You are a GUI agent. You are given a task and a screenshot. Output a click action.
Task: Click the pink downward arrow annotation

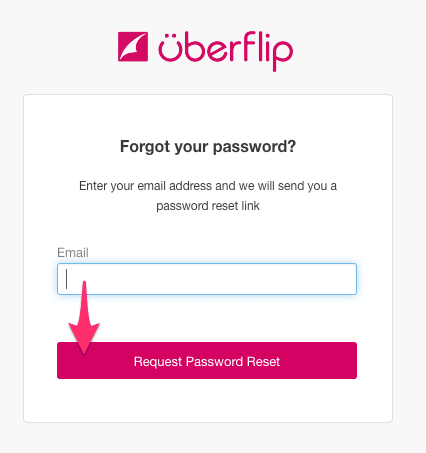tap(84, 317)
